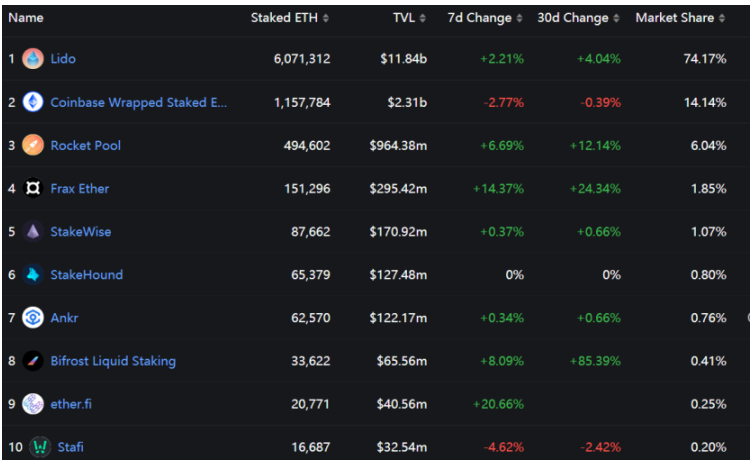Sort by Staked ETH arrow icon
This screenshot has width=754, height=467.
[x=326, y=18]
